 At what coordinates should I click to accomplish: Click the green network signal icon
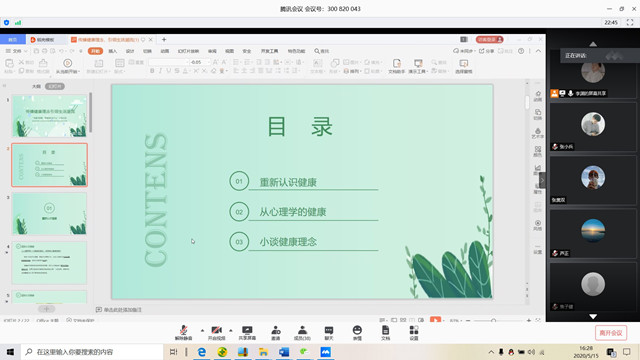18,22
